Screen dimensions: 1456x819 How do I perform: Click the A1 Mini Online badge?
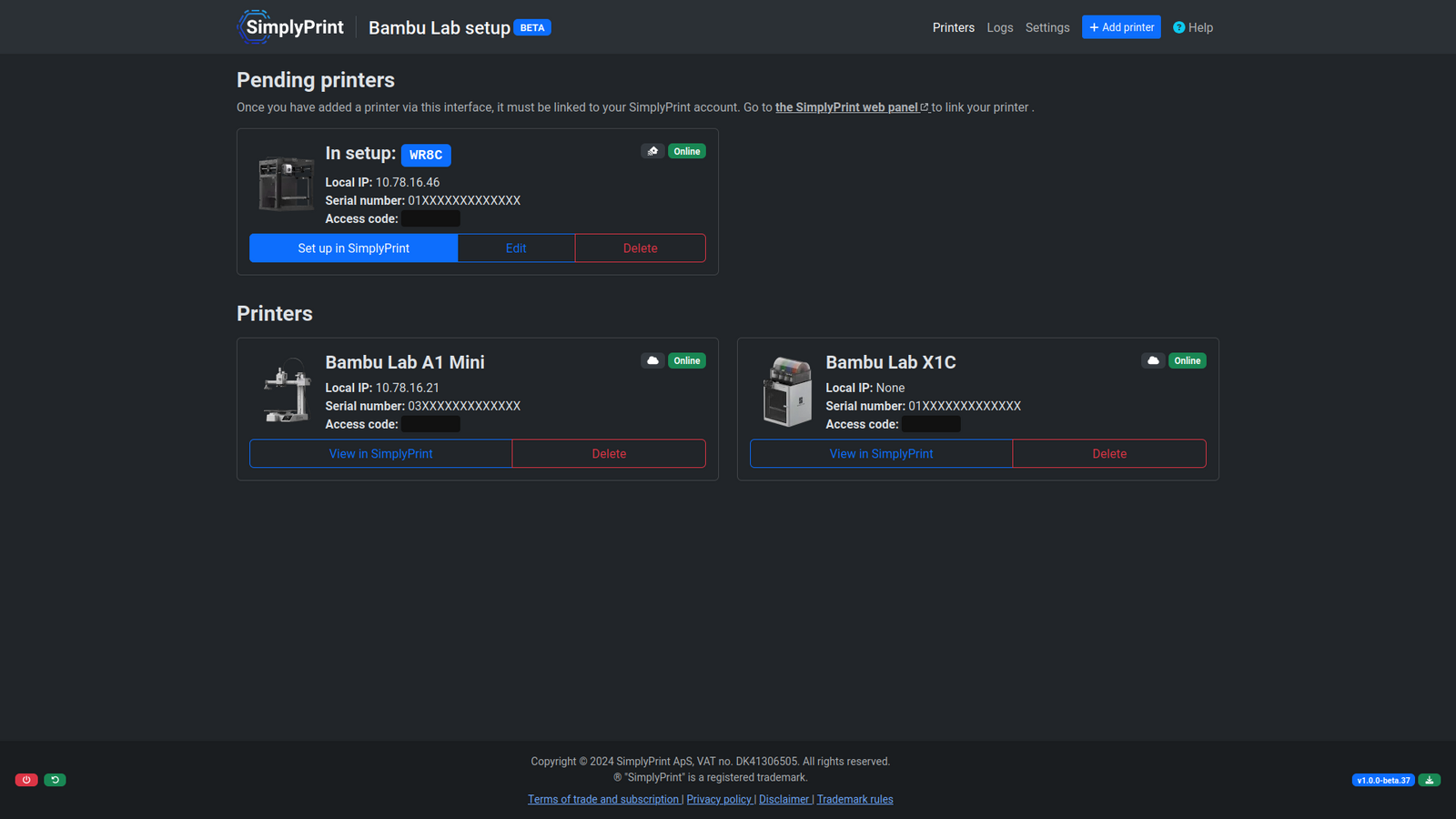(x=687, y=360)
